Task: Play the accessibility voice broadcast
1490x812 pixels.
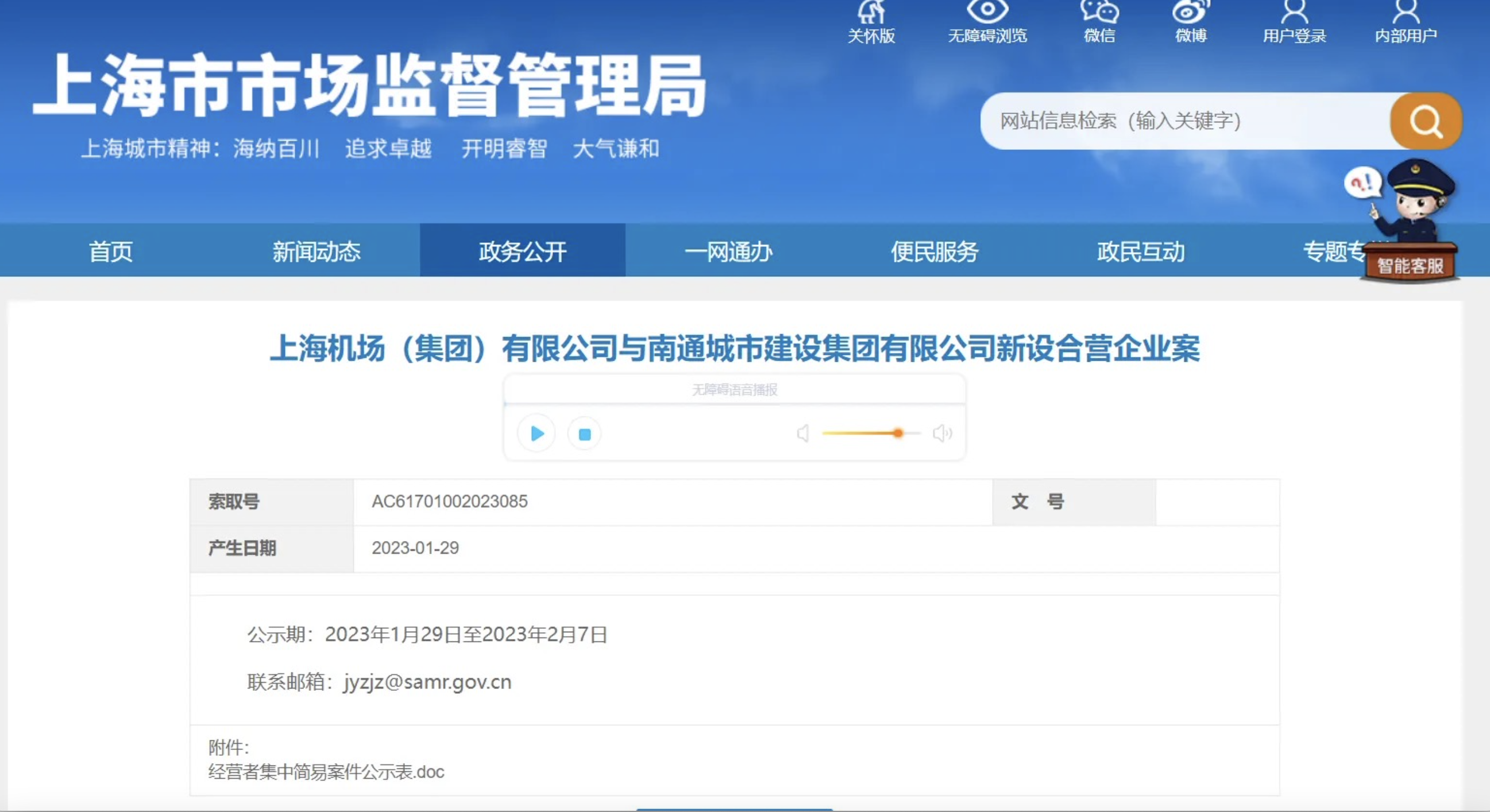Action: click(536, 433)
